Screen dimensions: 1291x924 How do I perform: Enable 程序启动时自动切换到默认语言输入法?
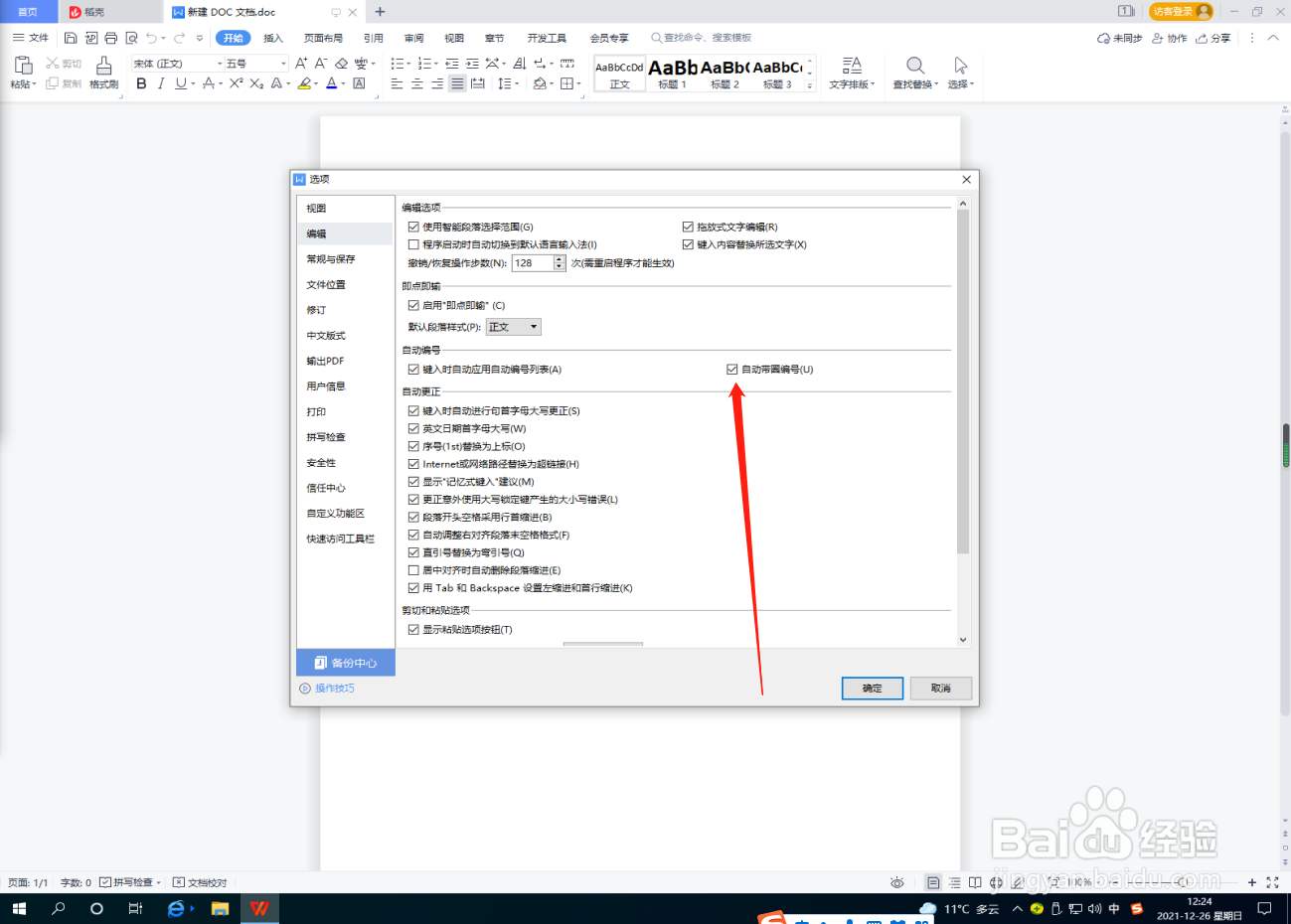pos(414,244)
